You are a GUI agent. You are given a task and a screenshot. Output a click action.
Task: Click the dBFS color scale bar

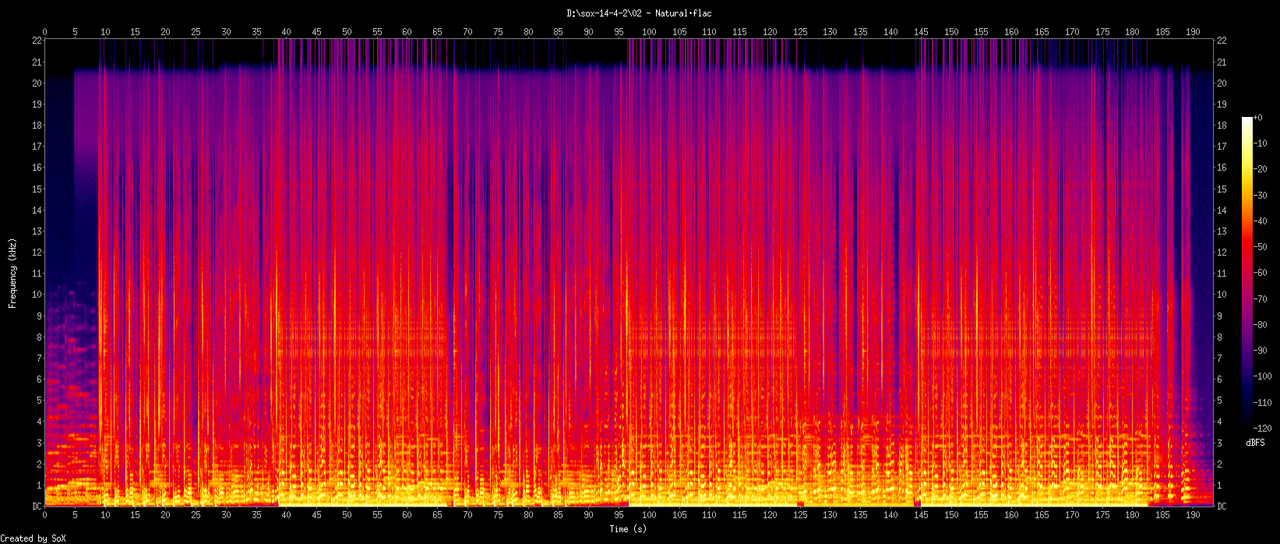click(x=1246, y=273)
